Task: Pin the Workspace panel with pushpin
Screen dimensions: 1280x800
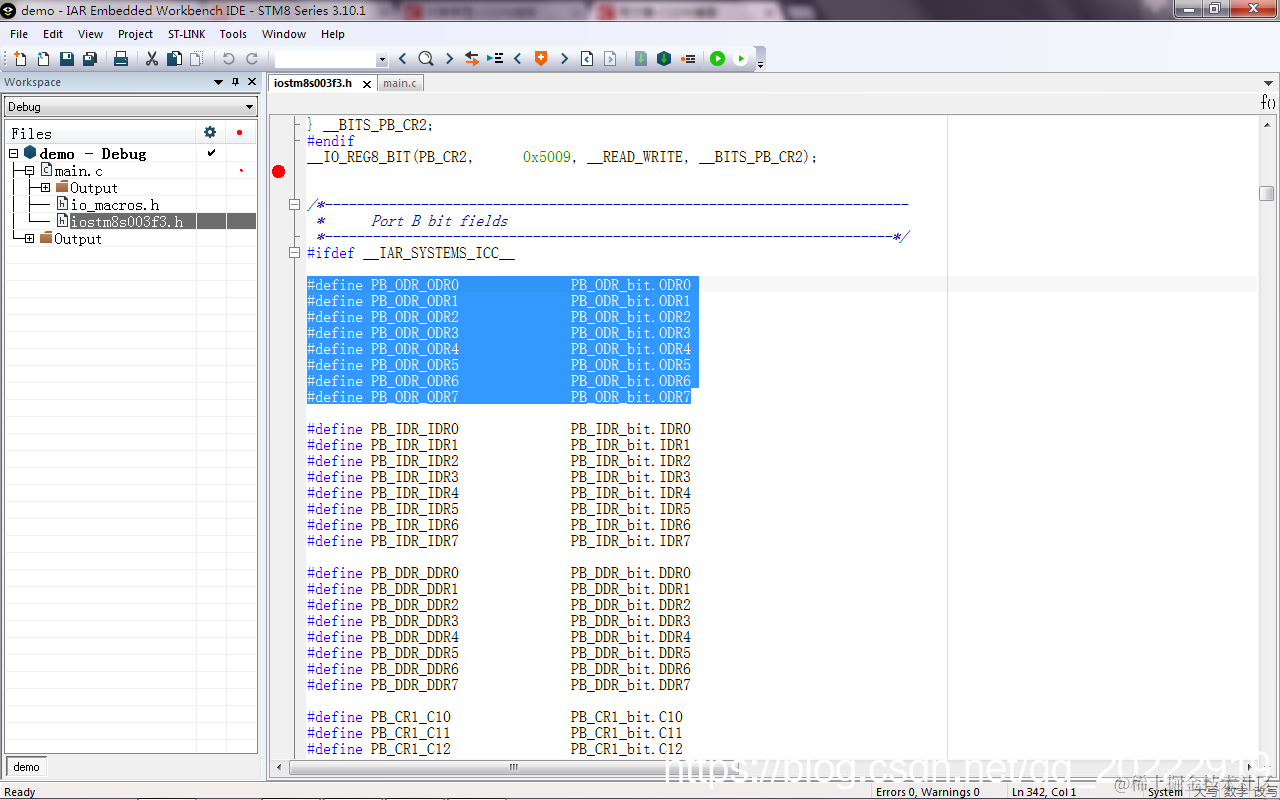Action: coord(236,82)
